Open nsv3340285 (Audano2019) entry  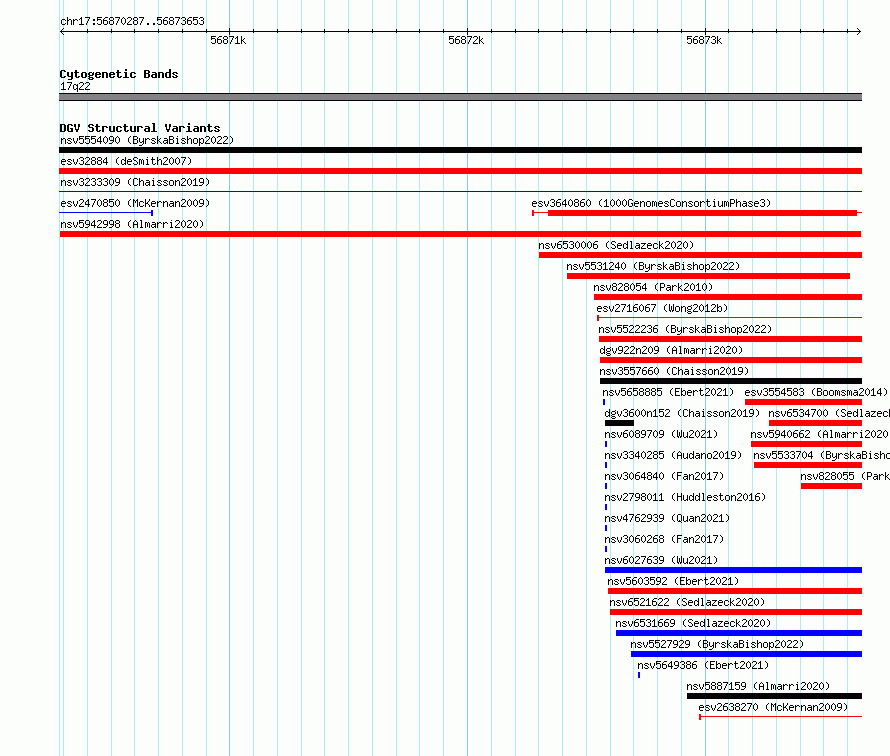(x=673, y=455)
